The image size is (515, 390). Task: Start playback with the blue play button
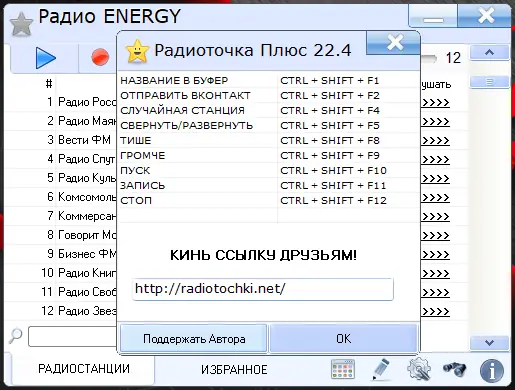click(46, 58)
